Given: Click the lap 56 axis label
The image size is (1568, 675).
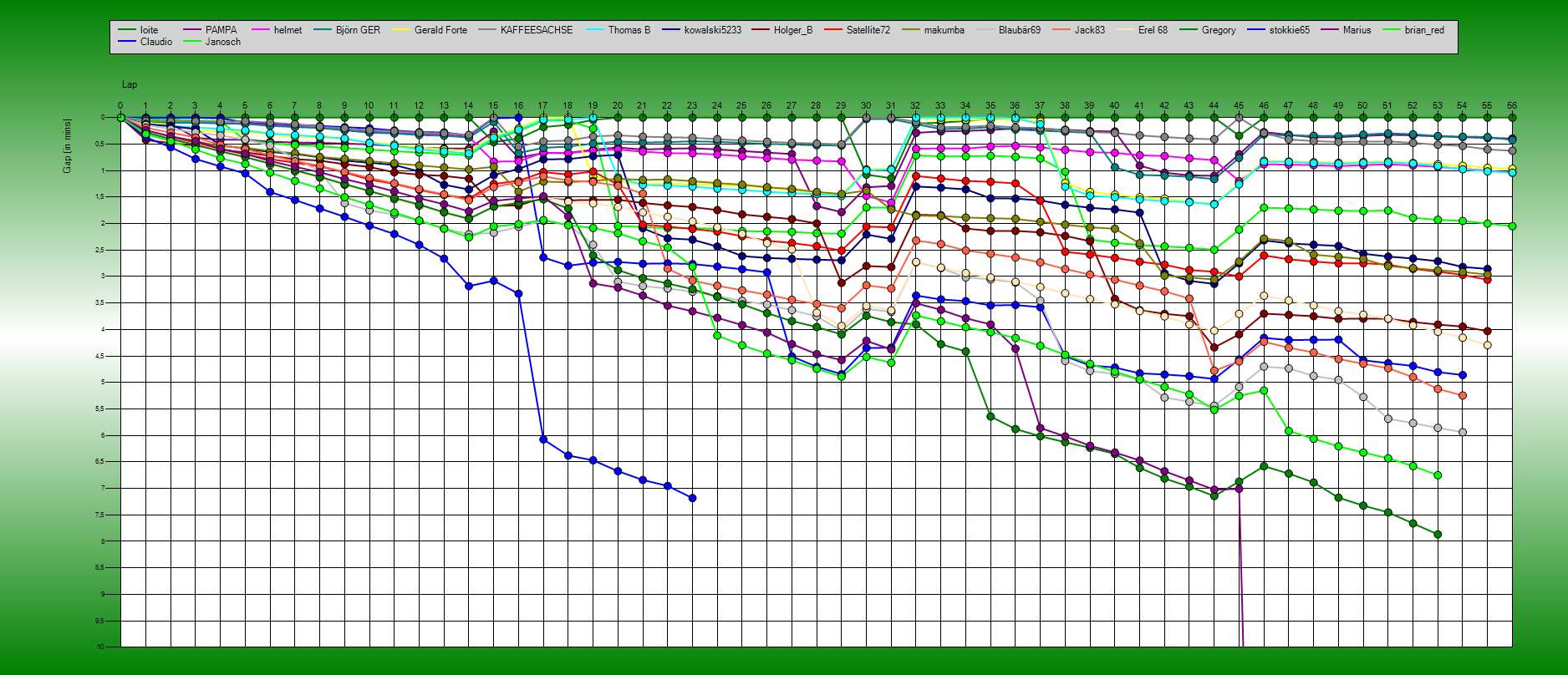Looking at the screenshot, I should pos(1511,106).
